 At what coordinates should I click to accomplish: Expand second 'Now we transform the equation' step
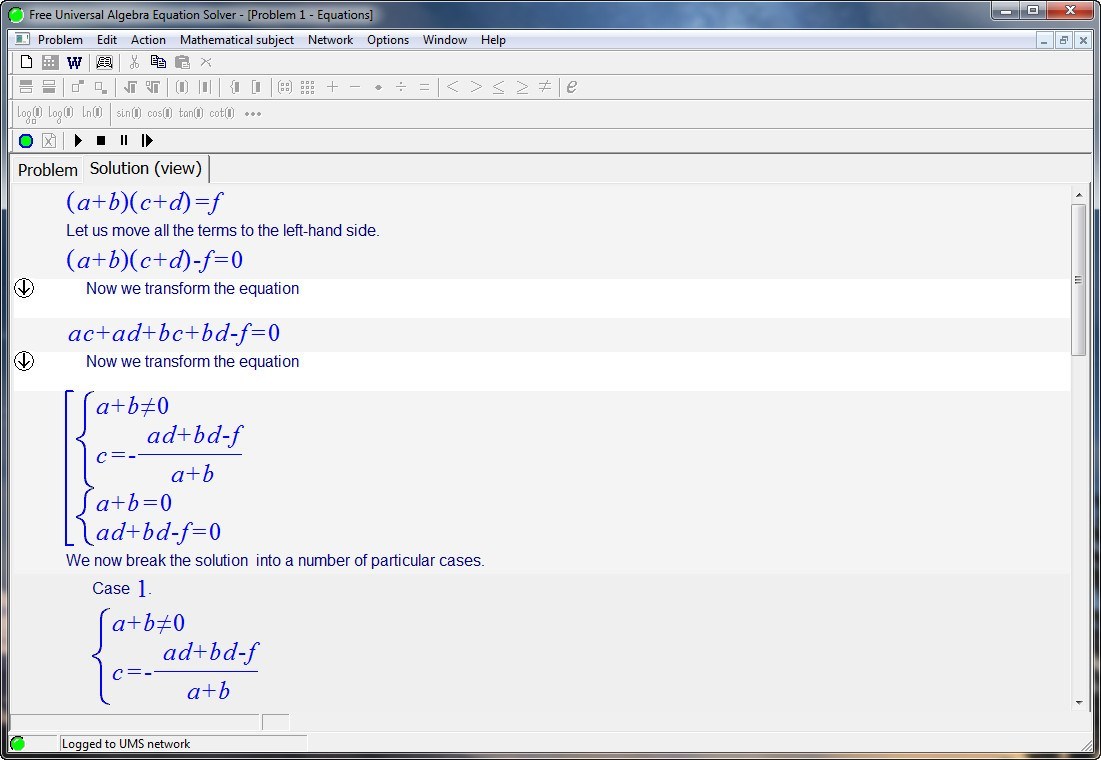pos(24,361)
